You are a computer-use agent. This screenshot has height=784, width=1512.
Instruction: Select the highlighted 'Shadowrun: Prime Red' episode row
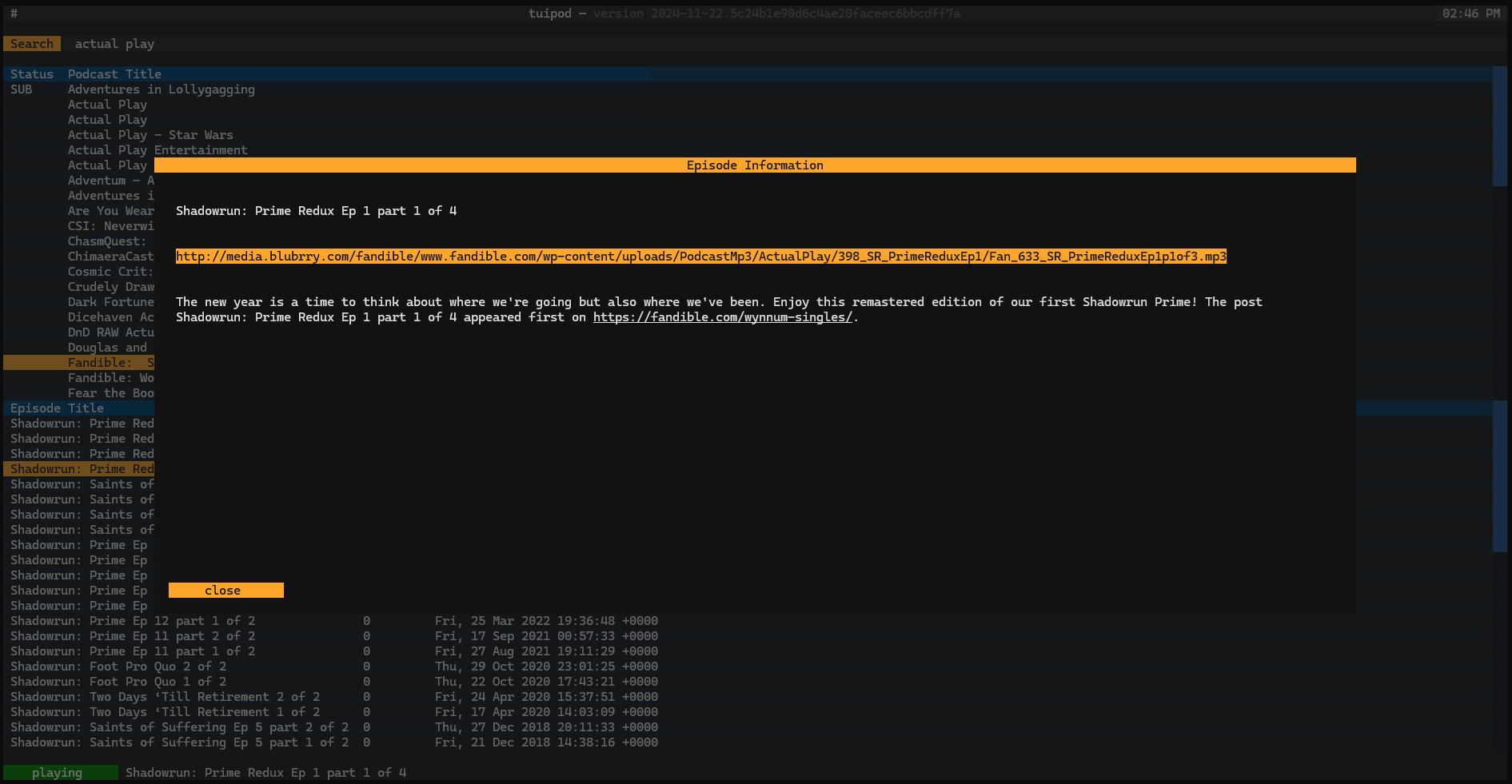[78, 469]
